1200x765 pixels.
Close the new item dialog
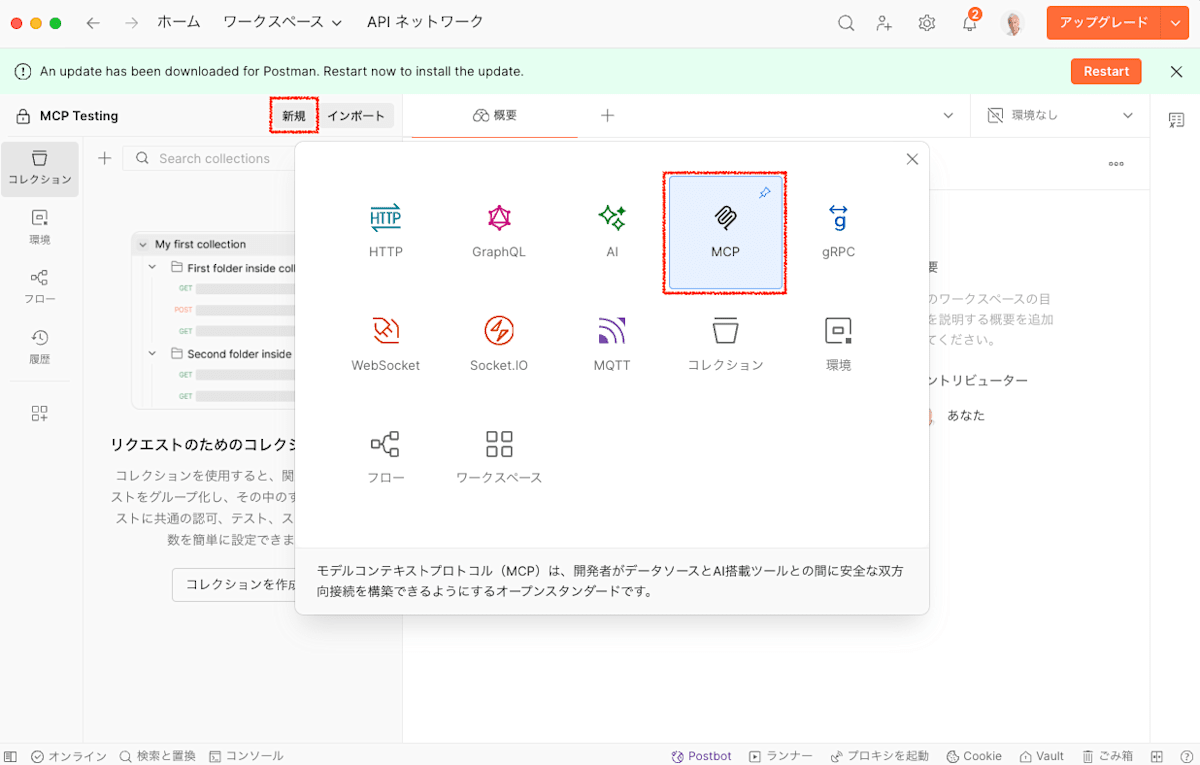pos(911,159)
